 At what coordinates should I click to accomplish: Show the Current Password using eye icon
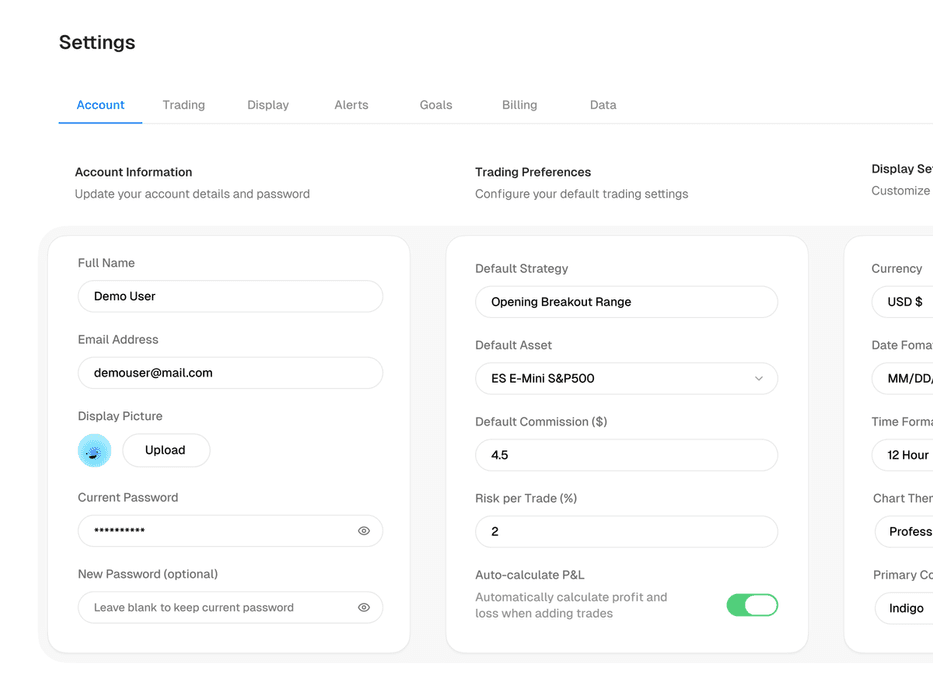coord(364,531)
